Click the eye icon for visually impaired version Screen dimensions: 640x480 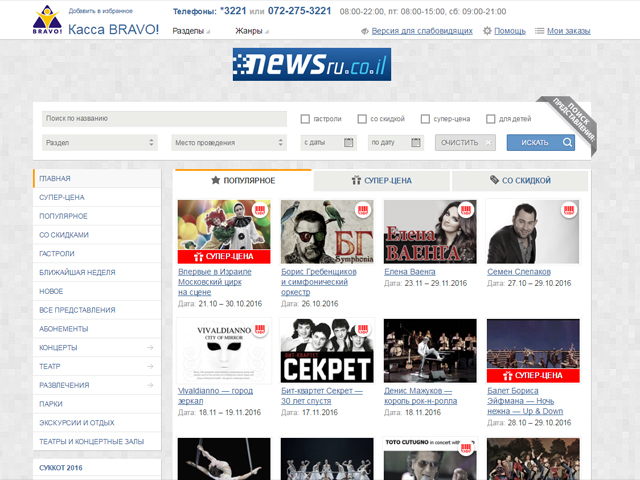(364, 31)
